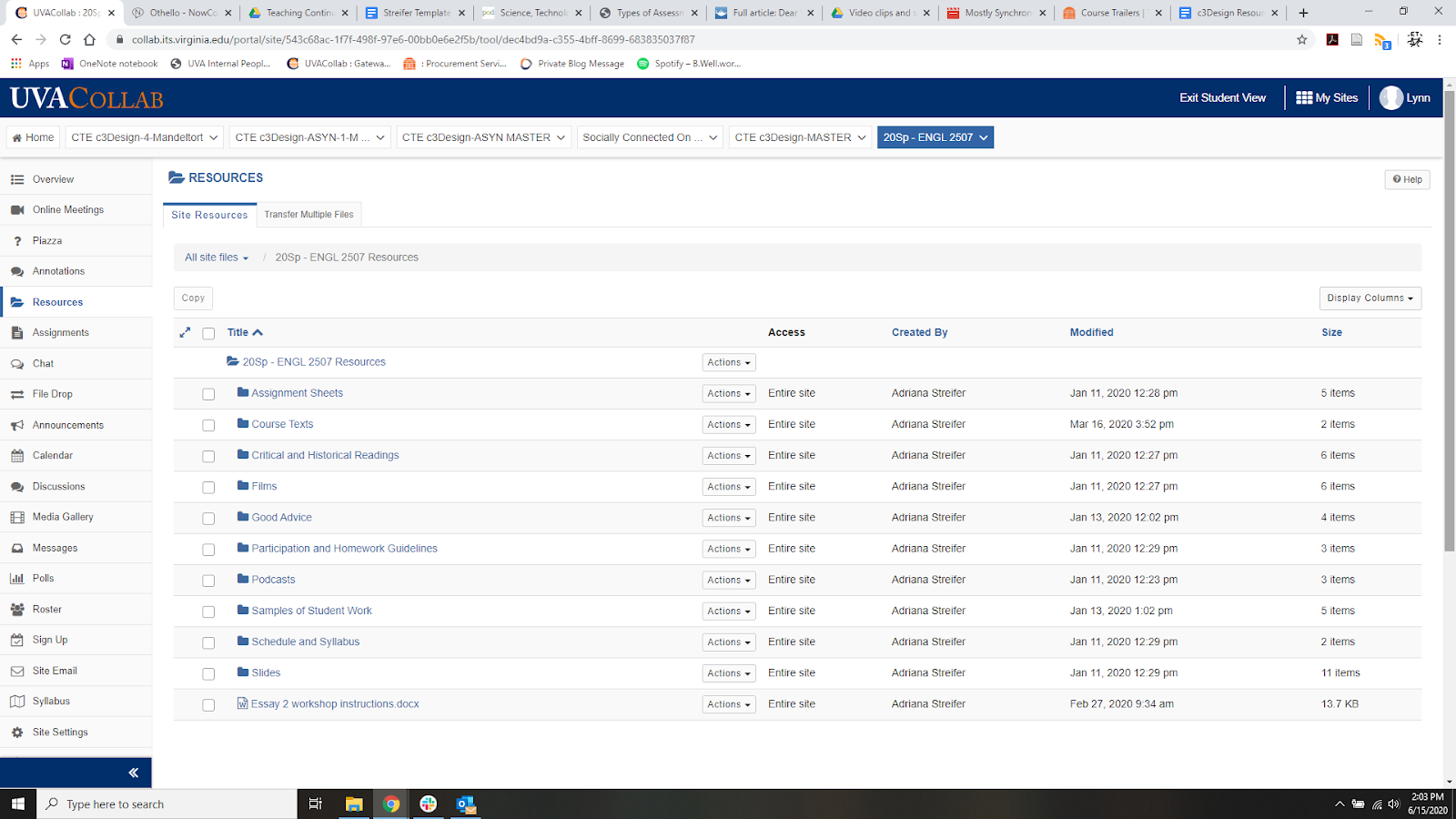Viewport: 1456px width, 819px height.
Task: Open Outlook from the taskbar
Action: point(466,804)
